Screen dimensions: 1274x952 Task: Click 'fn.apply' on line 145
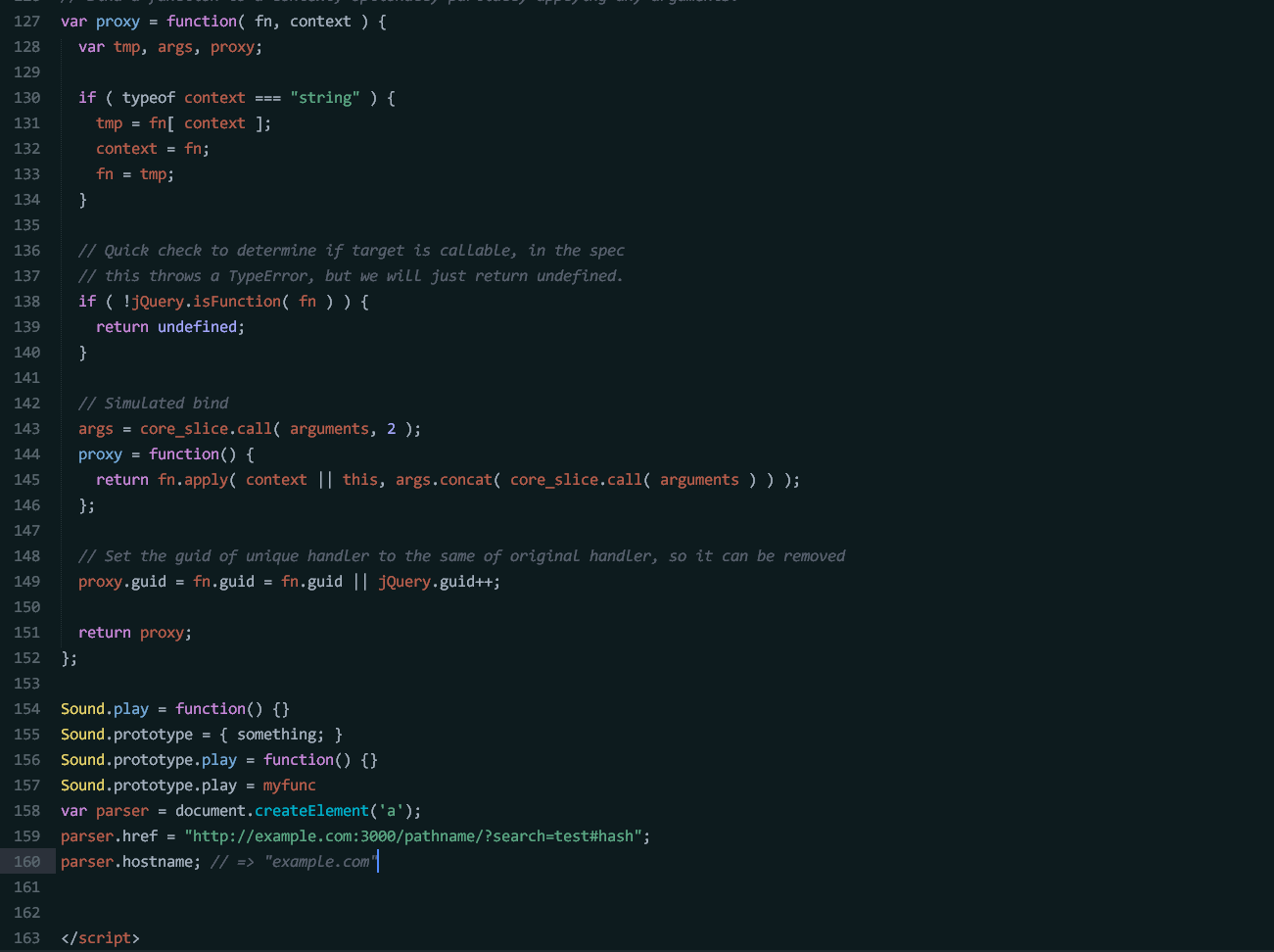click(x=192, y=479)
